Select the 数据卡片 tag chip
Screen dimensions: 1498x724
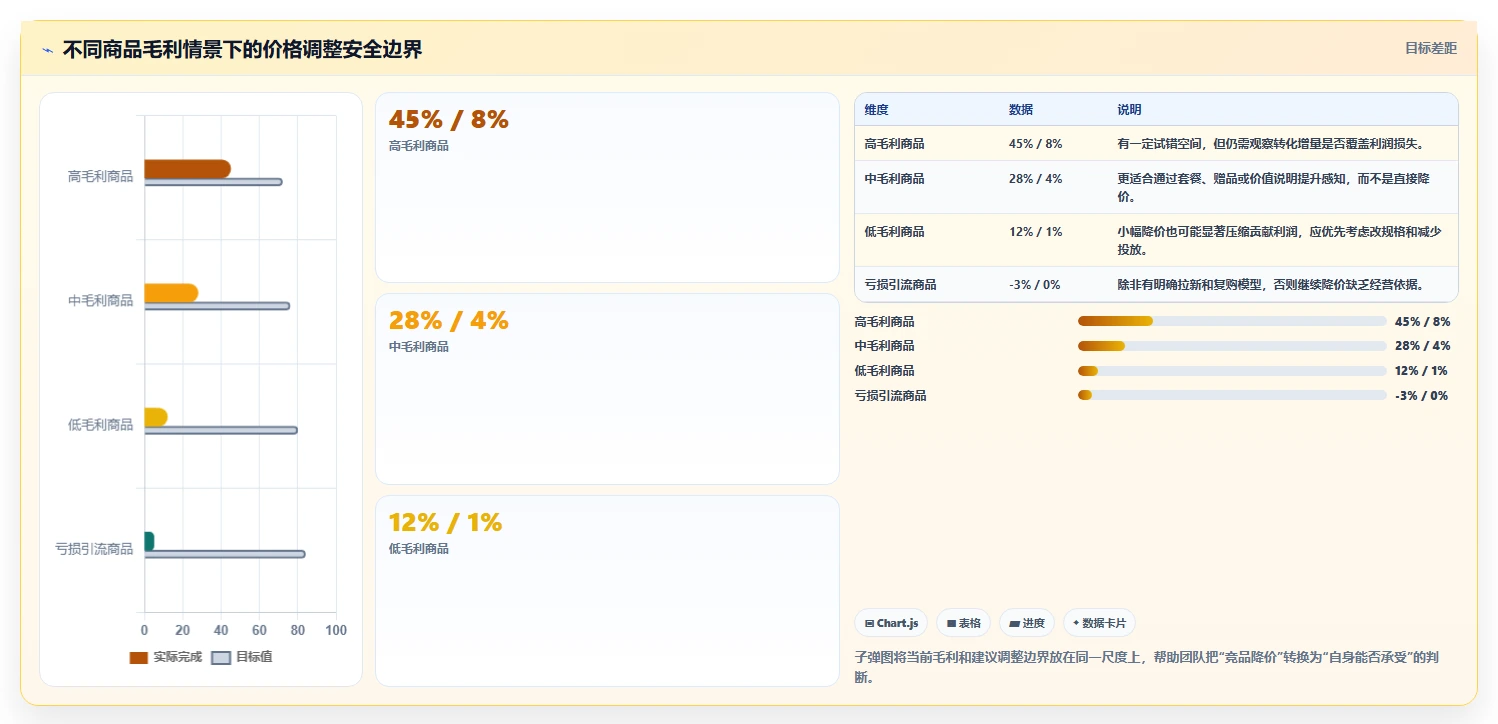coord(1099,623)
